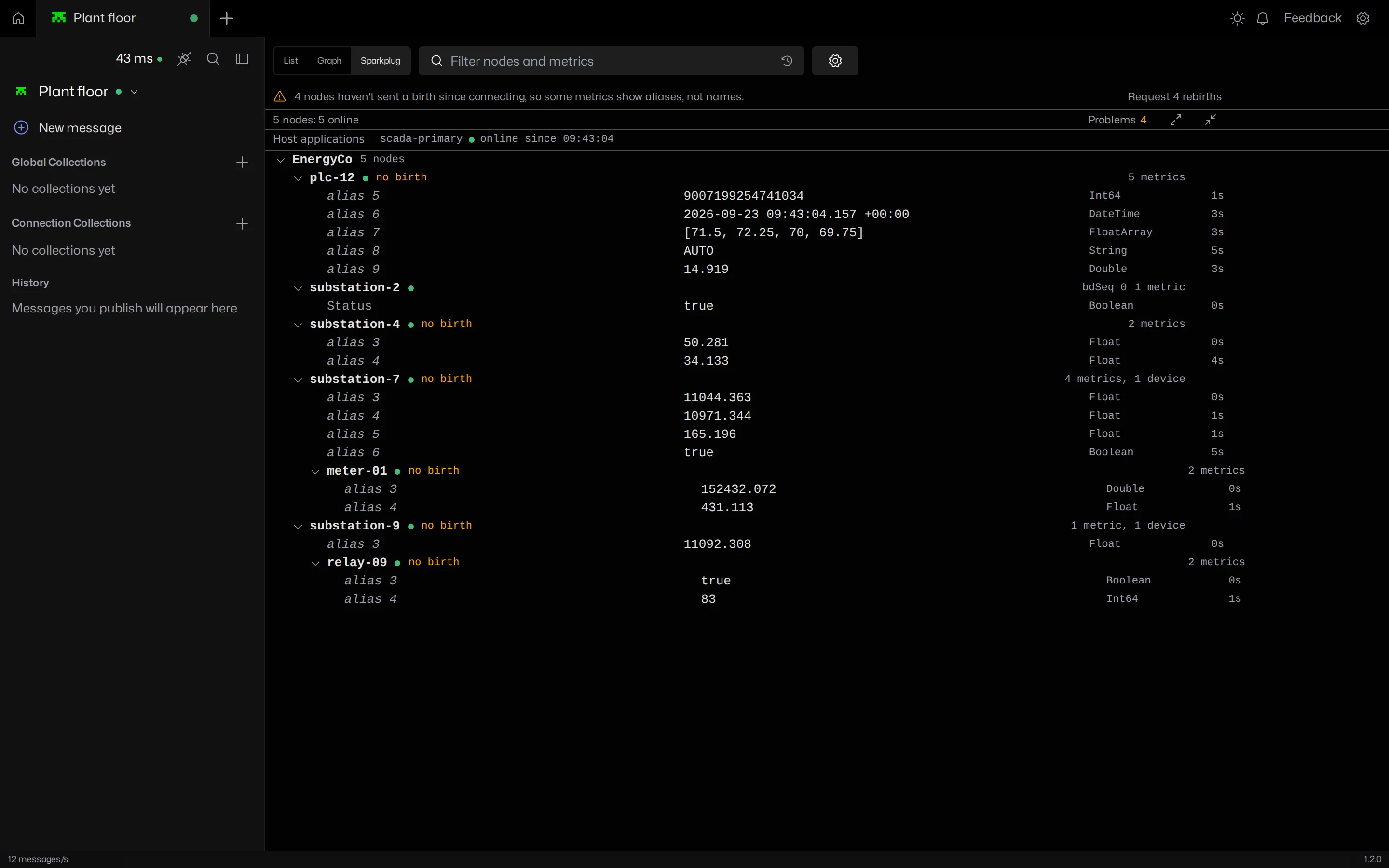Collapse all nodes with the collapse arrows icon

(1211, 120)
